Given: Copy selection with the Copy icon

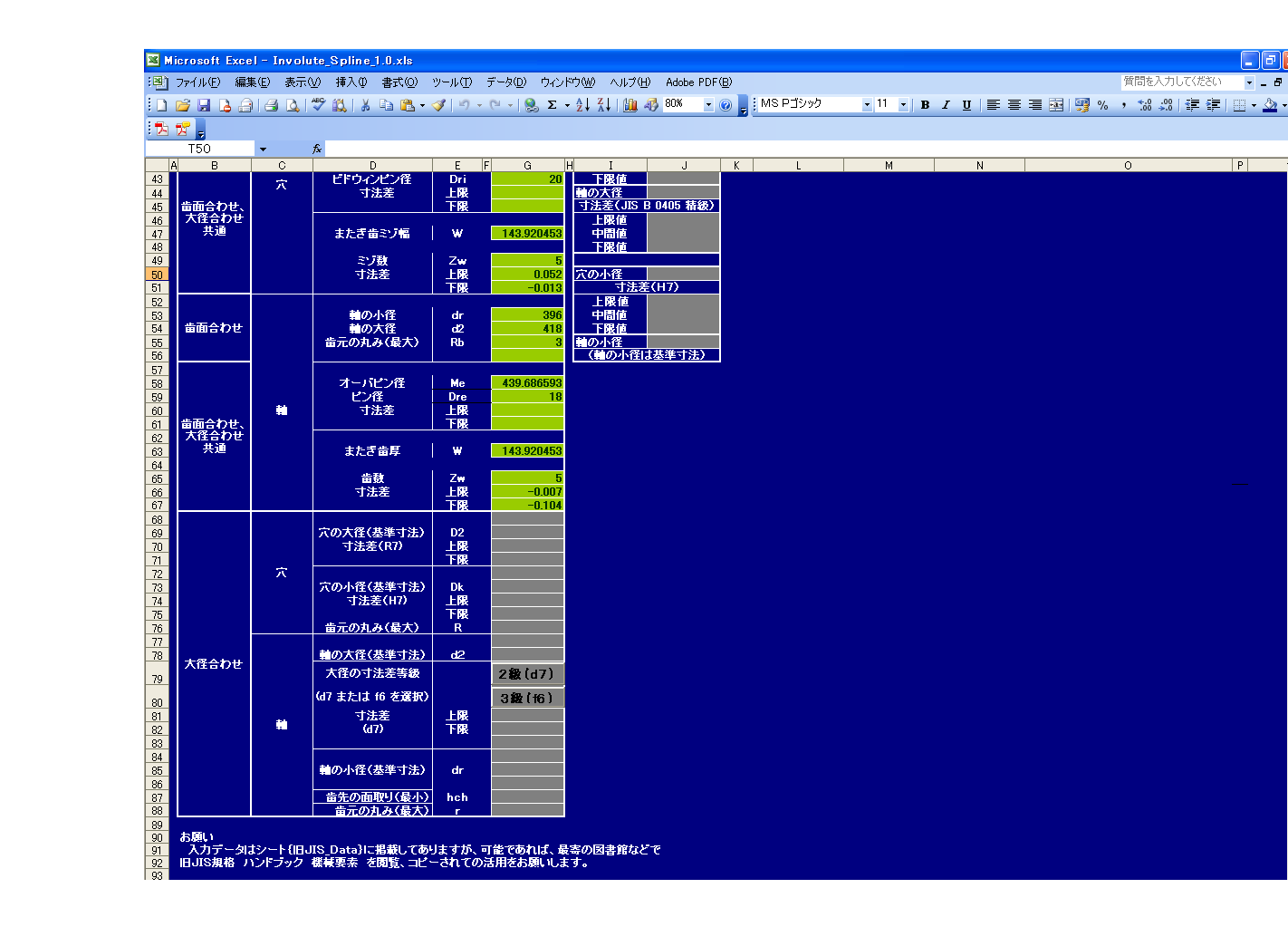Looking at the screenshot, I should (386, 105).
